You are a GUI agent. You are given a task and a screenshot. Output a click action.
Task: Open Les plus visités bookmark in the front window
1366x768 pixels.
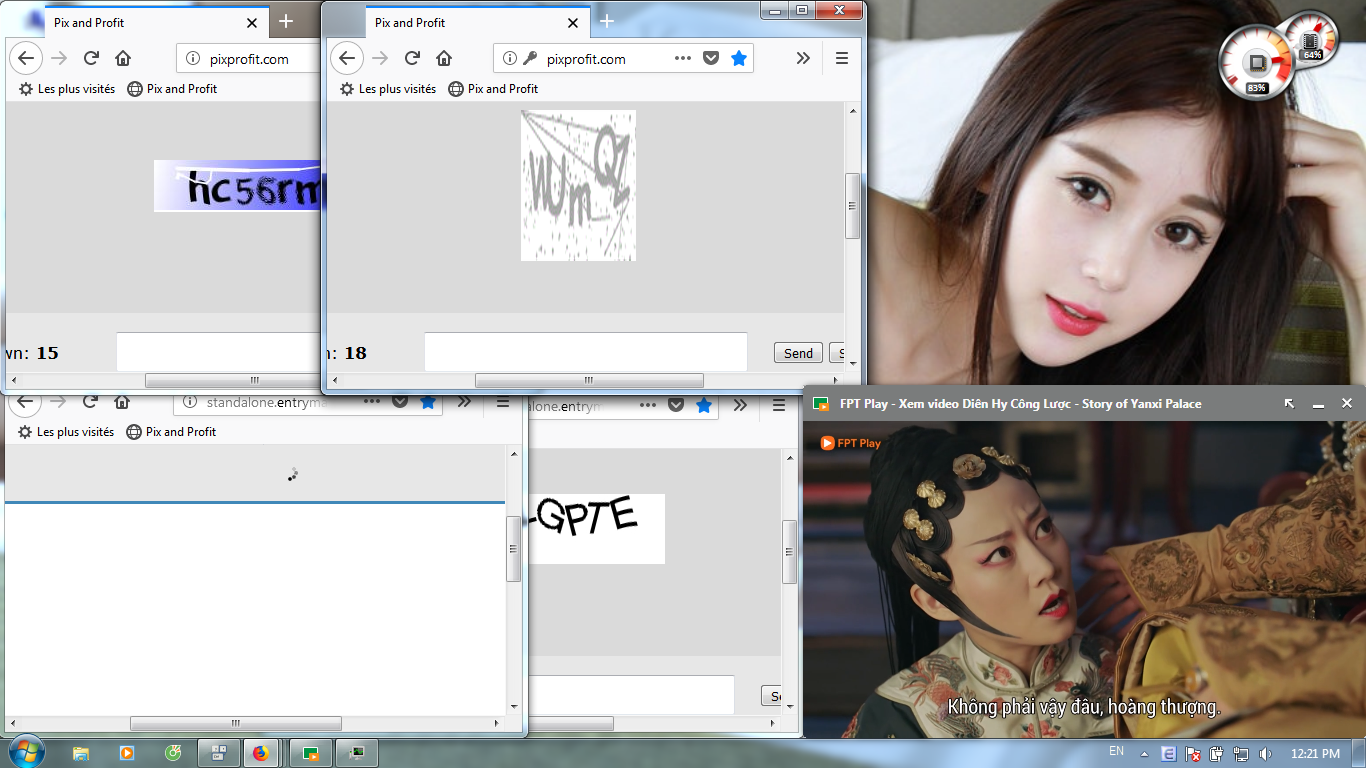click(388, 88)
